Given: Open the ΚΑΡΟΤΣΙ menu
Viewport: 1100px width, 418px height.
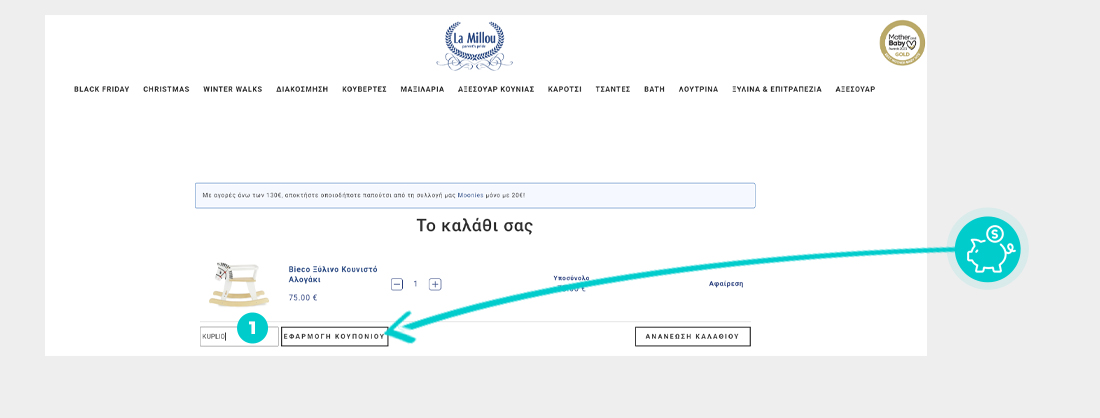Looking at the screenshot, I should (x=565, y=89).
